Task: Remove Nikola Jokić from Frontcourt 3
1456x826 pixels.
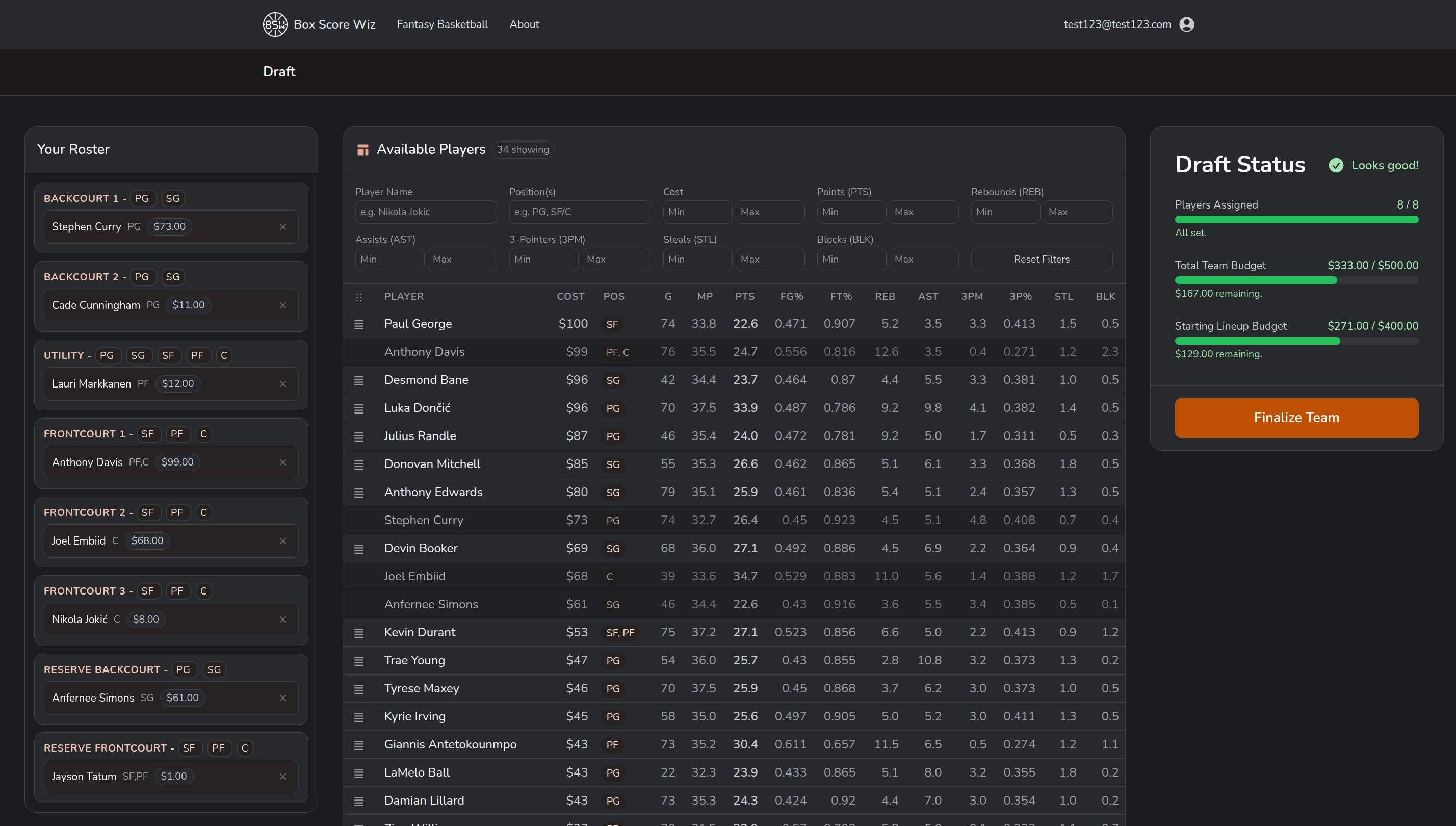Action: pyautogui.click(x=283, y=619)
